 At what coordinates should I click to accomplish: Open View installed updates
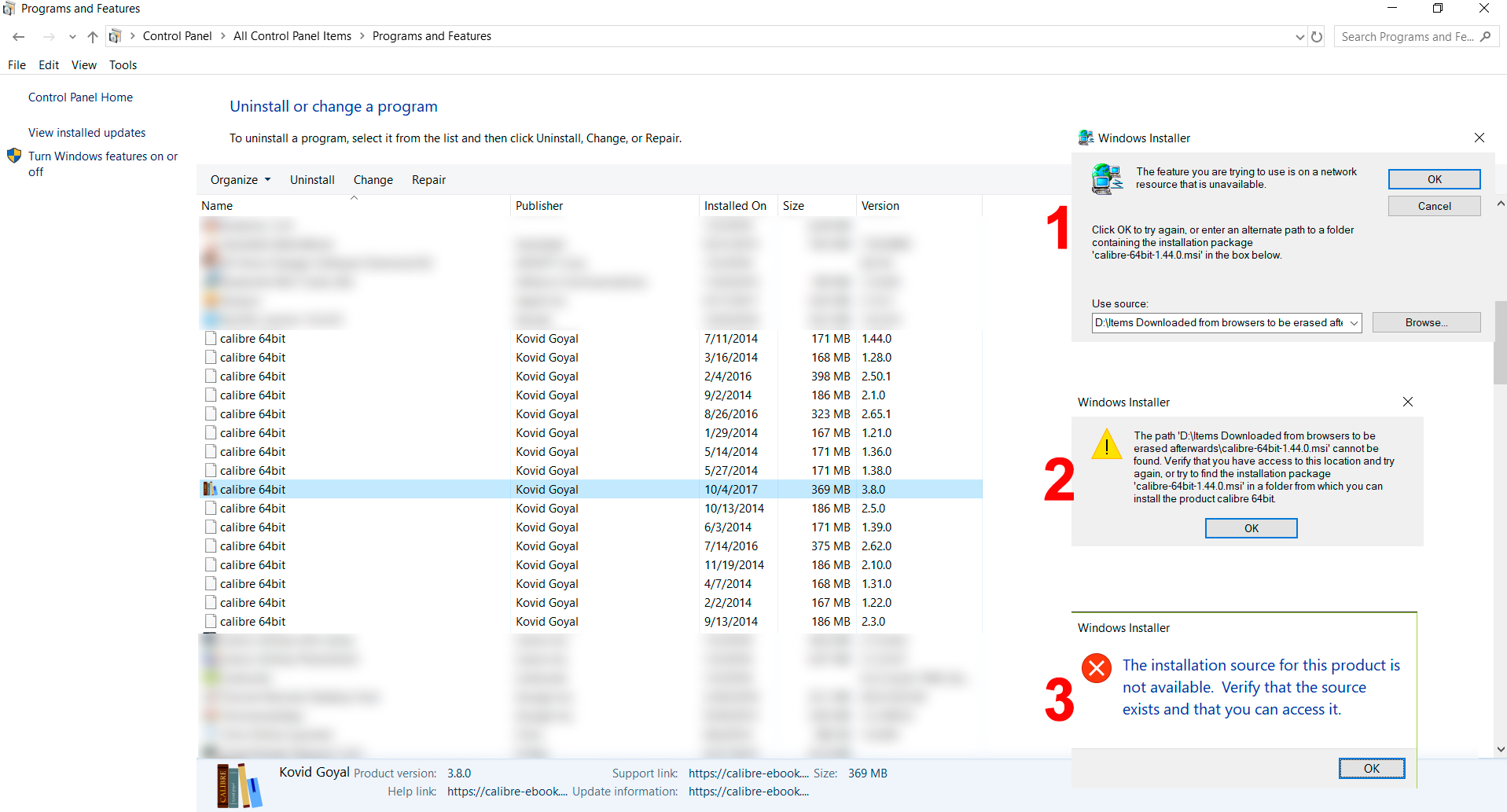tap(86, 133)
